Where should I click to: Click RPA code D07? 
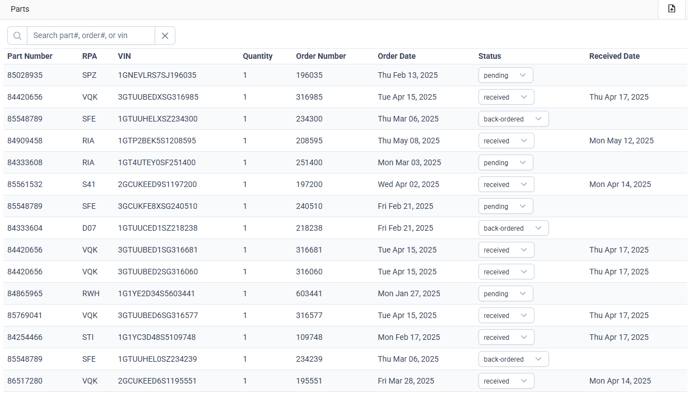[x=89, y=228]
